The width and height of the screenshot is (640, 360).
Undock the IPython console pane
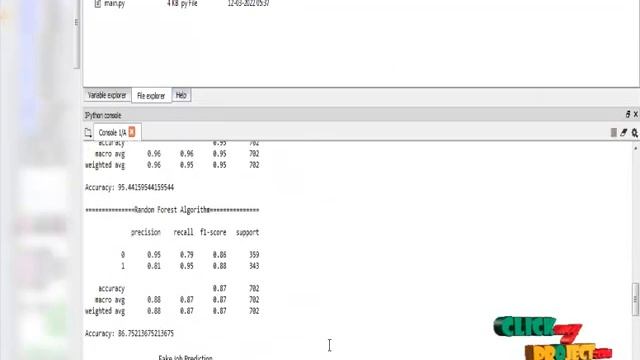[628, 115]
